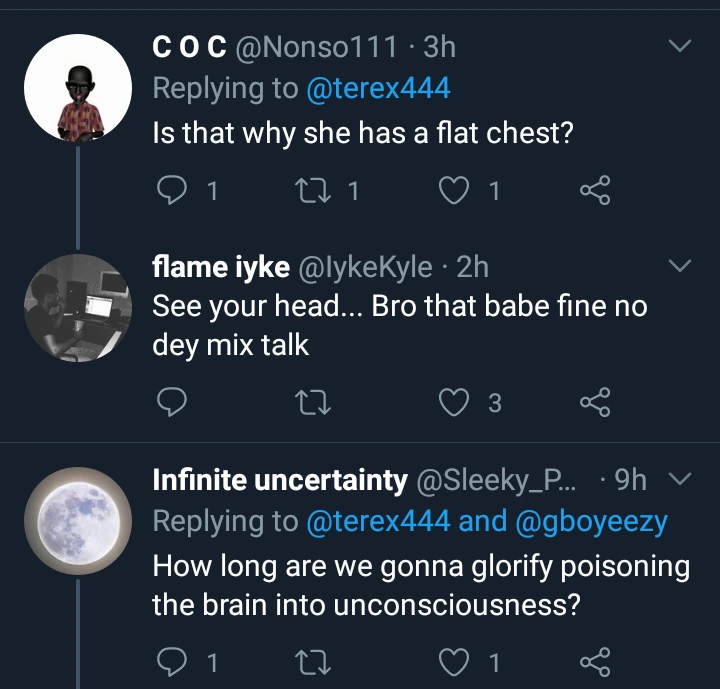This screenshot has width=720, height=689.
Task: Retweet Infinite uncertainty's tweet
Action: (x=315, y=662)
